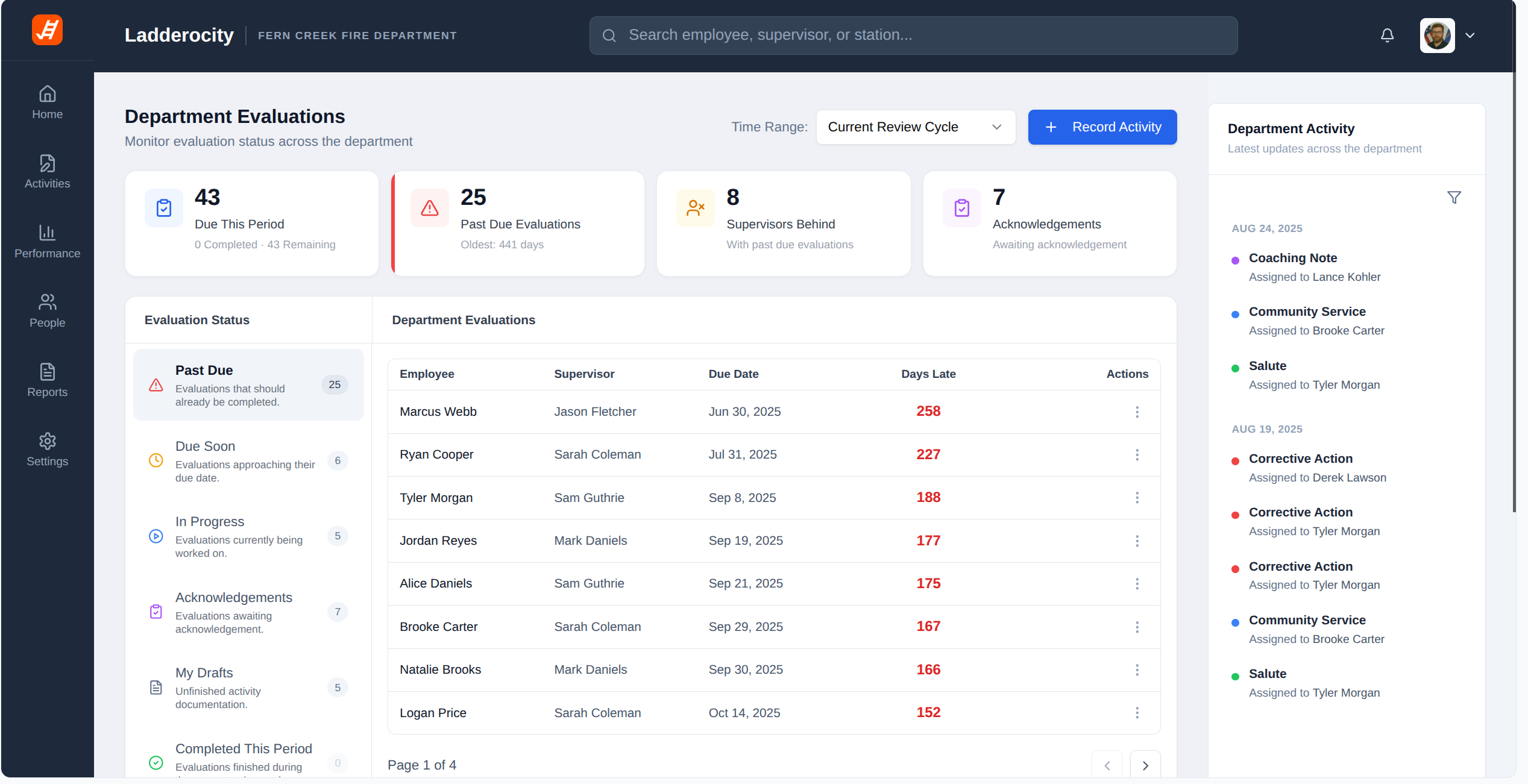The width and height of the screenshot is (1528, 784).
Task: Open Settings gear in sidebar
Action: click(47, 450)
